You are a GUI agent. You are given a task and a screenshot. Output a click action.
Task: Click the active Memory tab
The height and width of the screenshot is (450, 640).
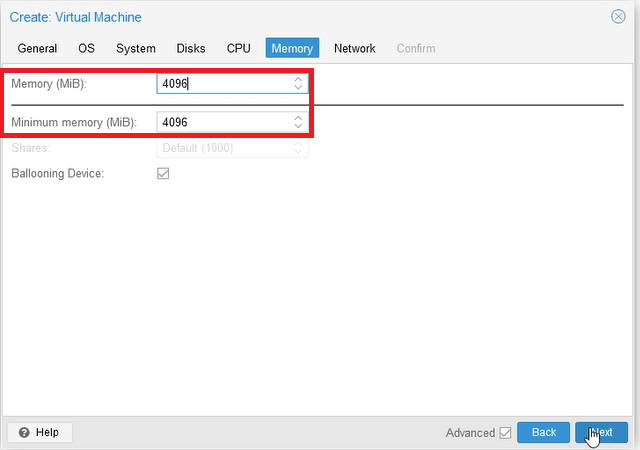pyautogui.click(x=292, y=48)
